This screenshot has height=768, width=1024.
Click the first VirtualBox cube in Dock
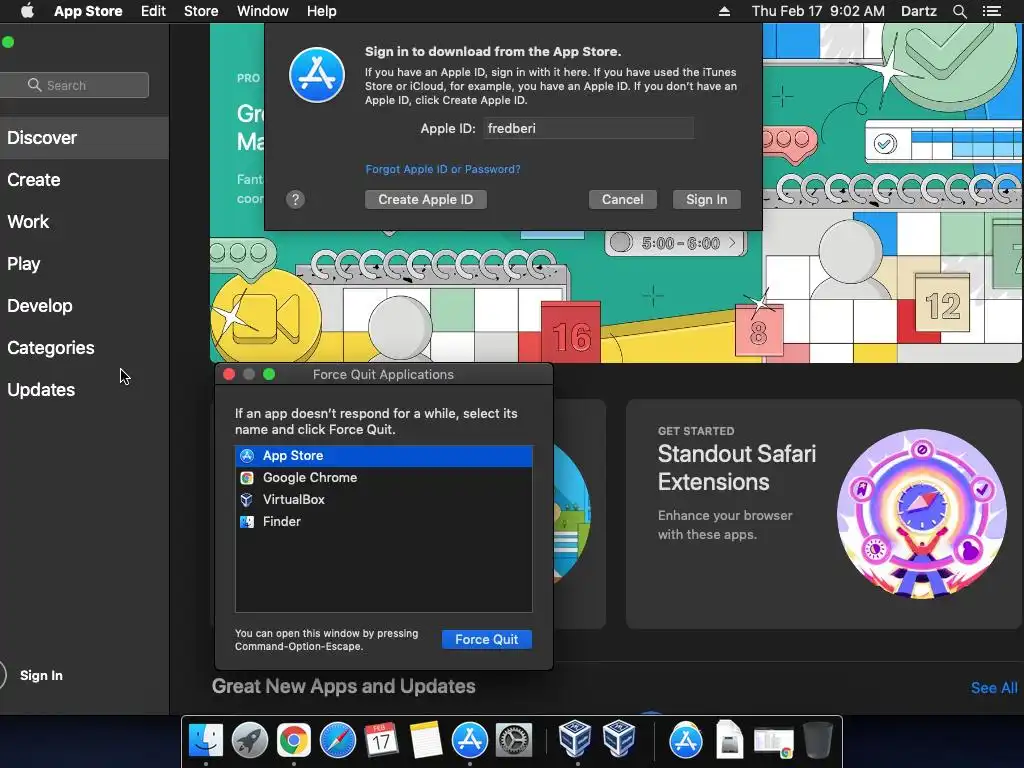click(x=575, y=739)
